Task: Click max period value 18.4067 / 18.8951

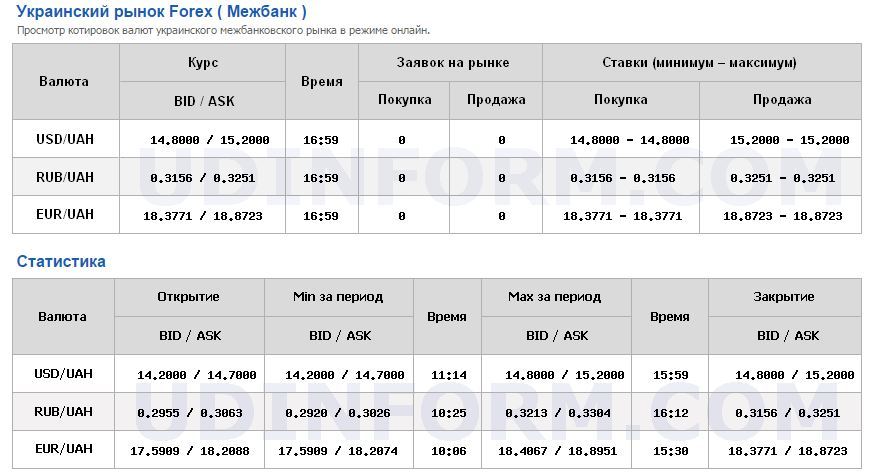Action: pos(557,452)
